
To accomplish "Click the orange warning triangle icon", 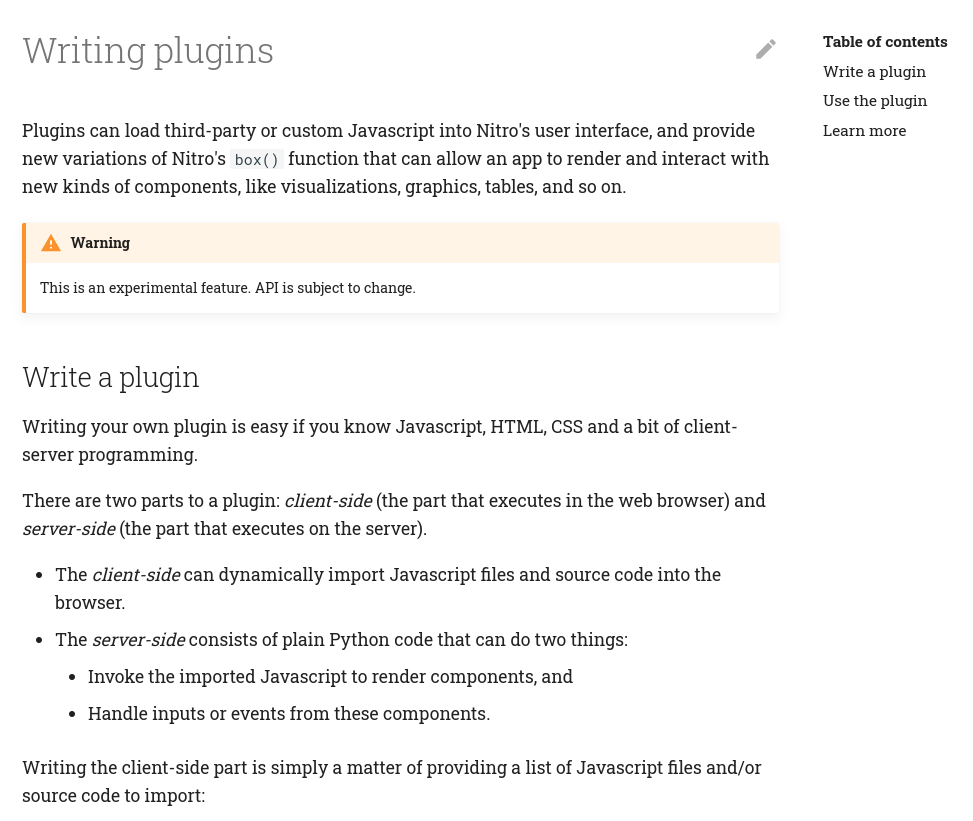I will tap(51, 243).
